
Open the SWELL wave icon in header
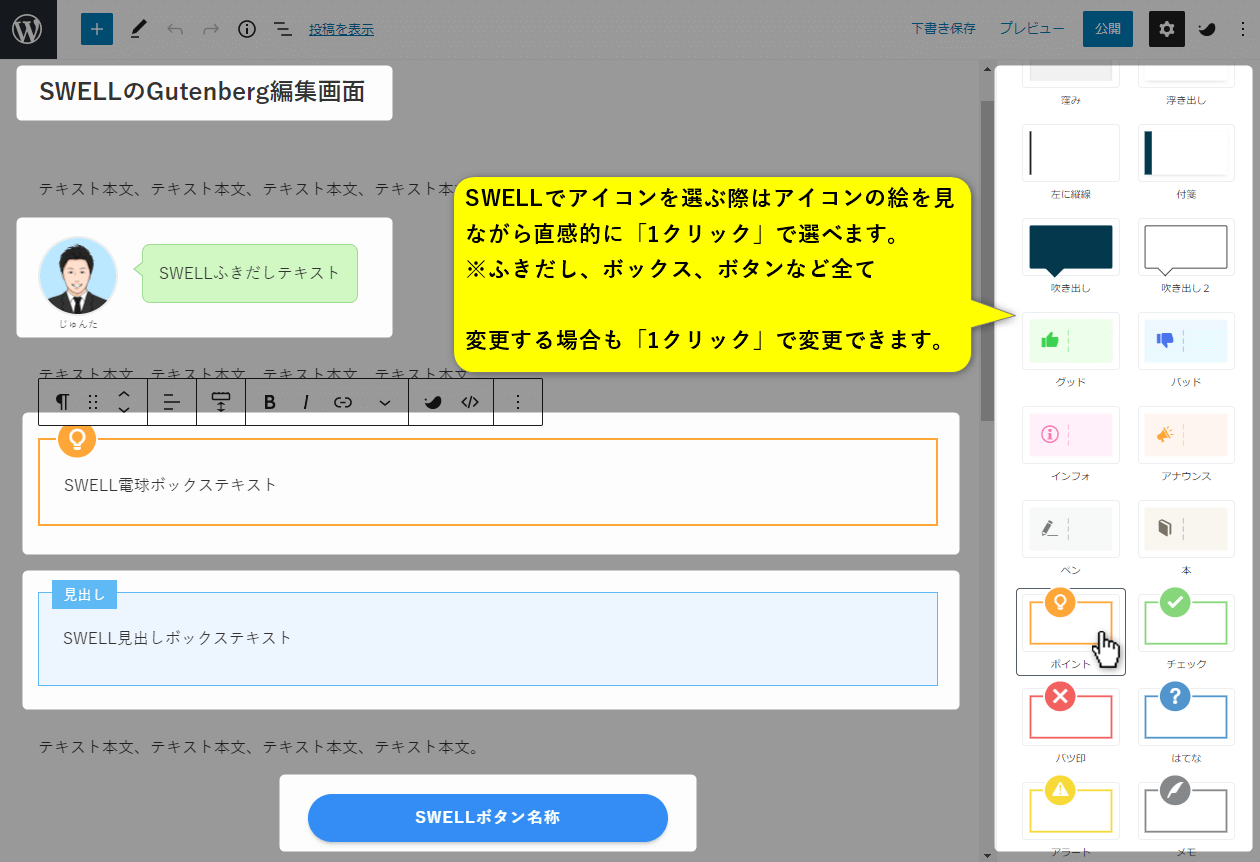(1208, 29)
